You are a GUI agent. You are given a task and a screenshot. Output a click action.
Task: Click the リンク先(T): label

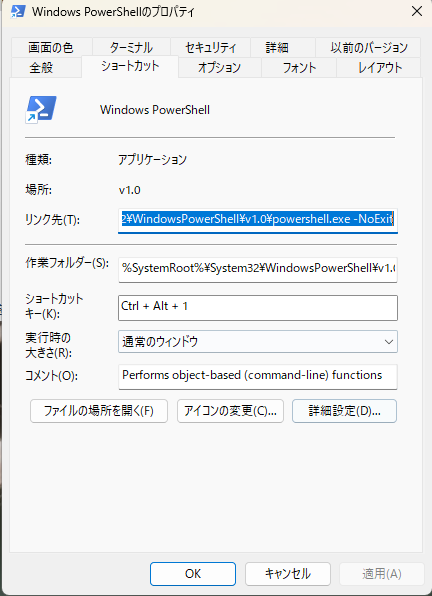pos(52,220)
